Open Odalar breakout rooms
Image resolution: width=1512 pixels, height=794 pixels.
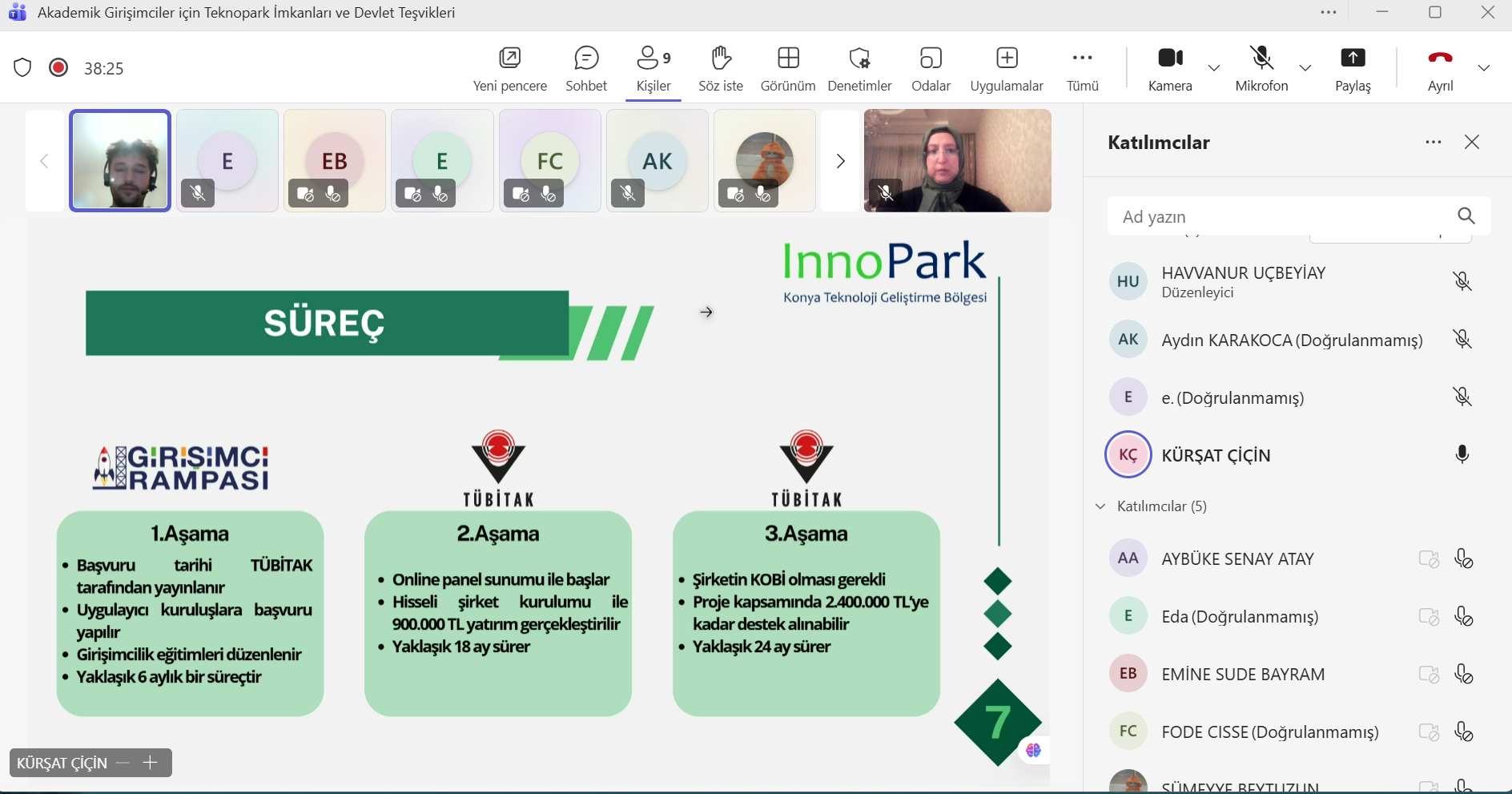pyautogui.click(x=931, y=68)
